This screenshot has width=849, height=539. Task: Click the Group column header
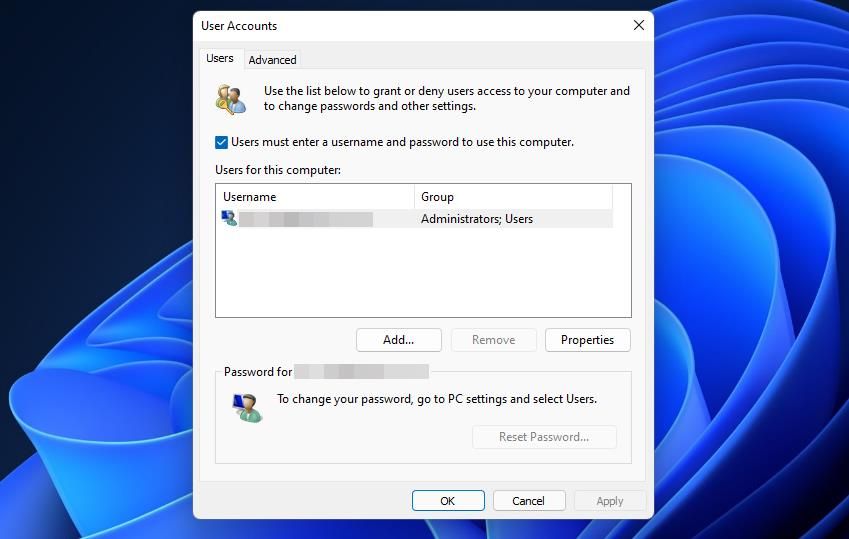click(513, 197)
